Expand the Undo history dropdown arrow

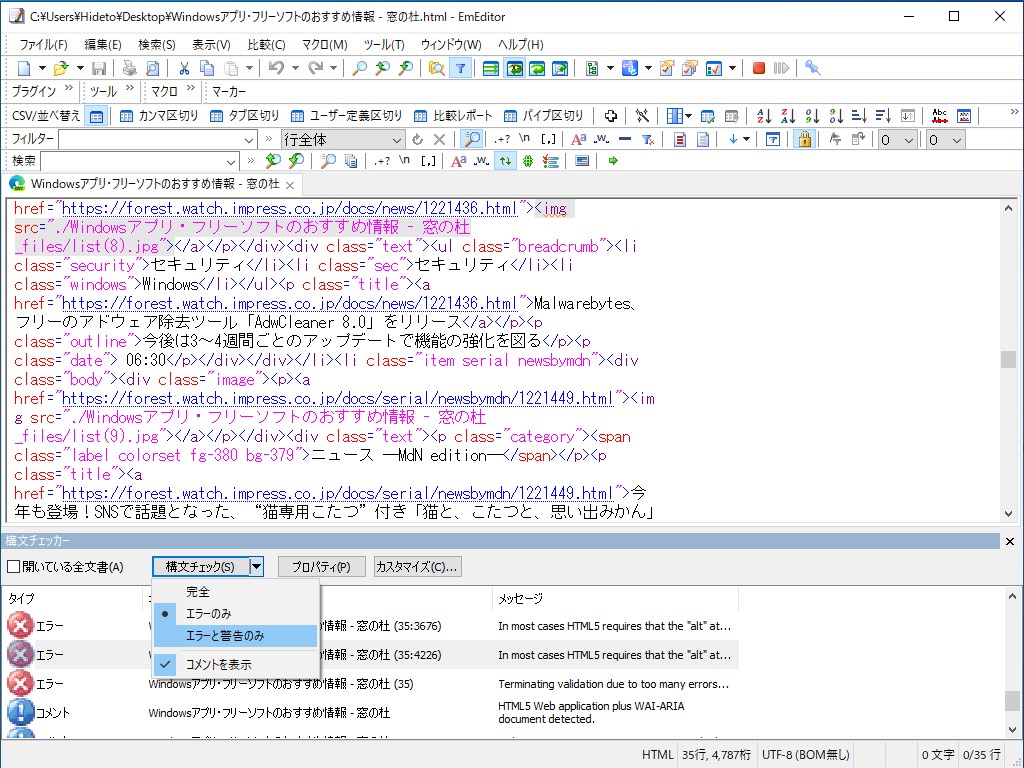coord(295,68)
